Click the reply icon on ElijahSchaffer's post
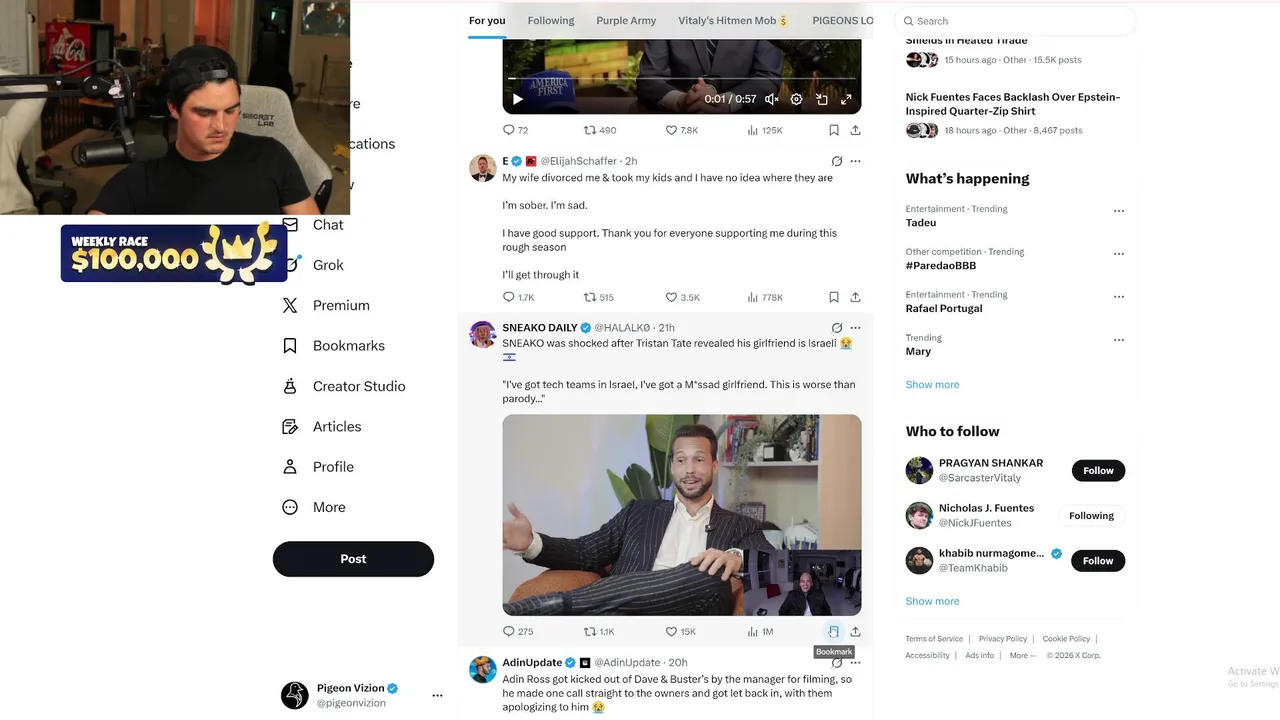Image resolution: width=1280 pixels, height=720 pixels. click(x=509, y=297)
